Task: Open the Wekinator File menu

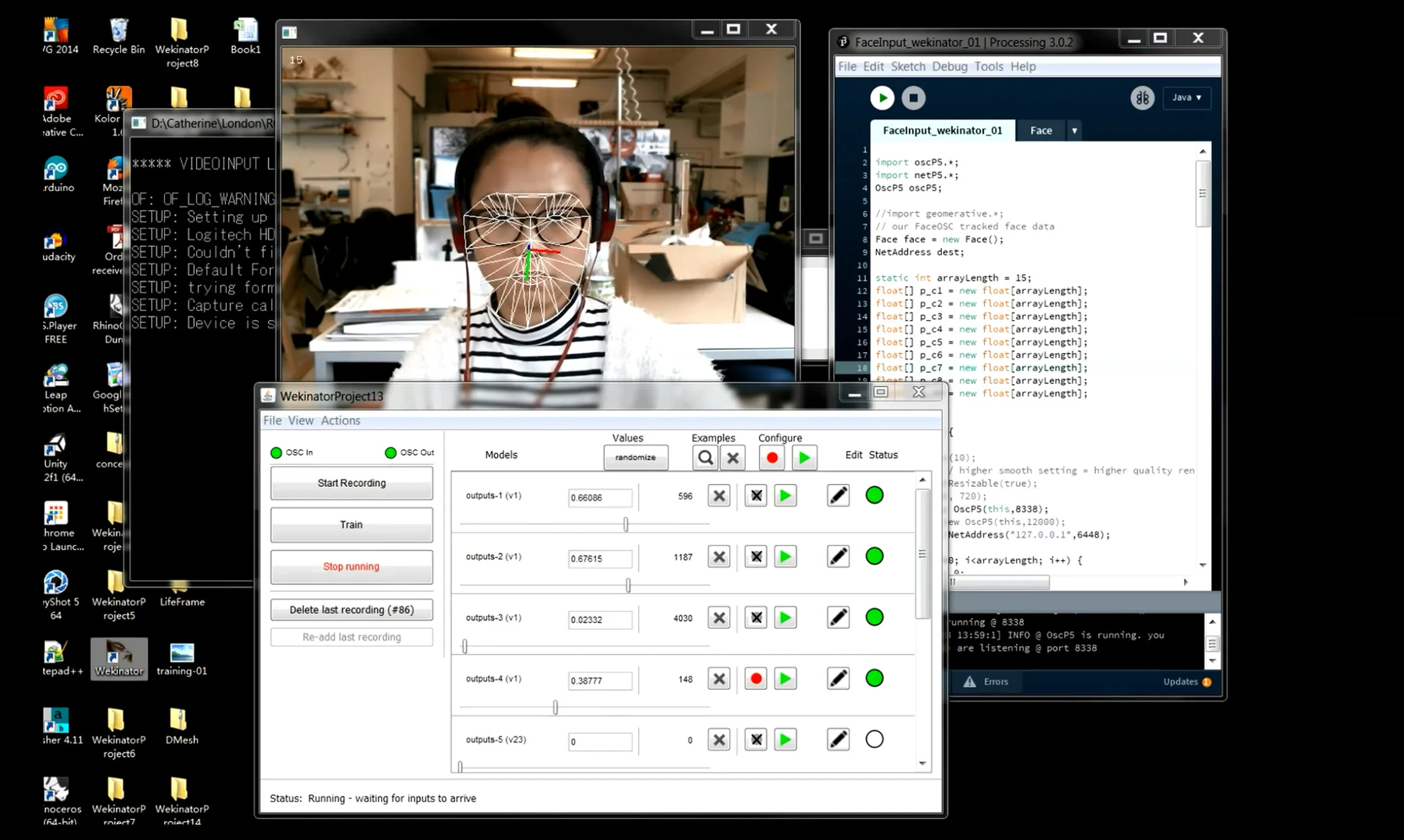Action: pyautogui.click(x=272, y=421)
